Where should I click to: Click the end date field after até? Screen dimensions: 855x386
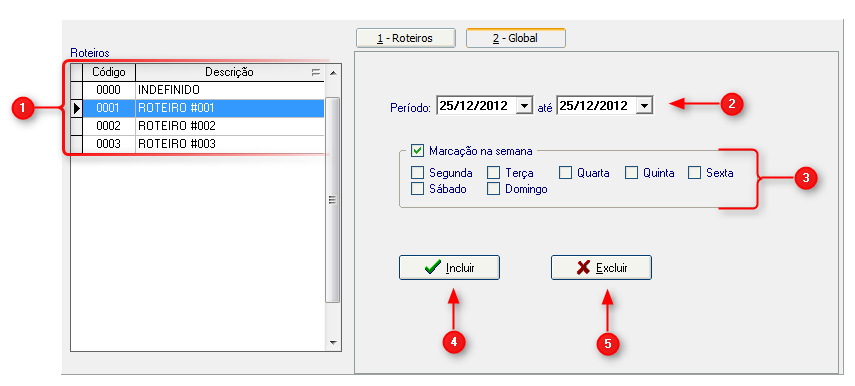[x=596, y=105]
